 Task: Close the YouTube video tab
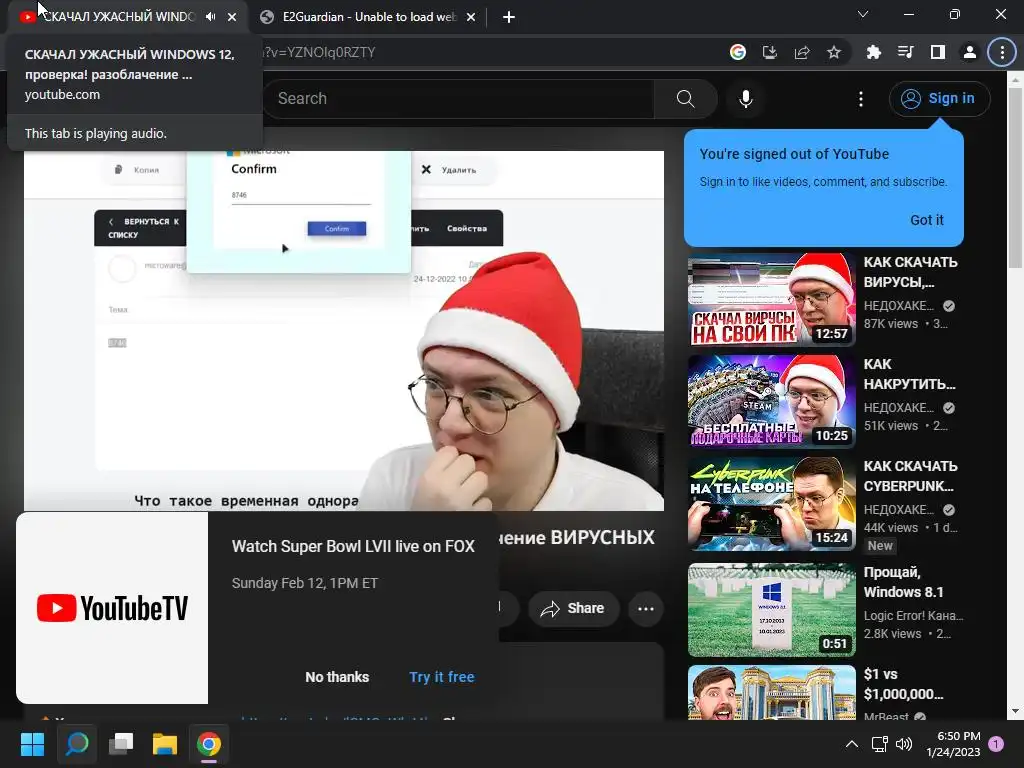click(232, 17)
